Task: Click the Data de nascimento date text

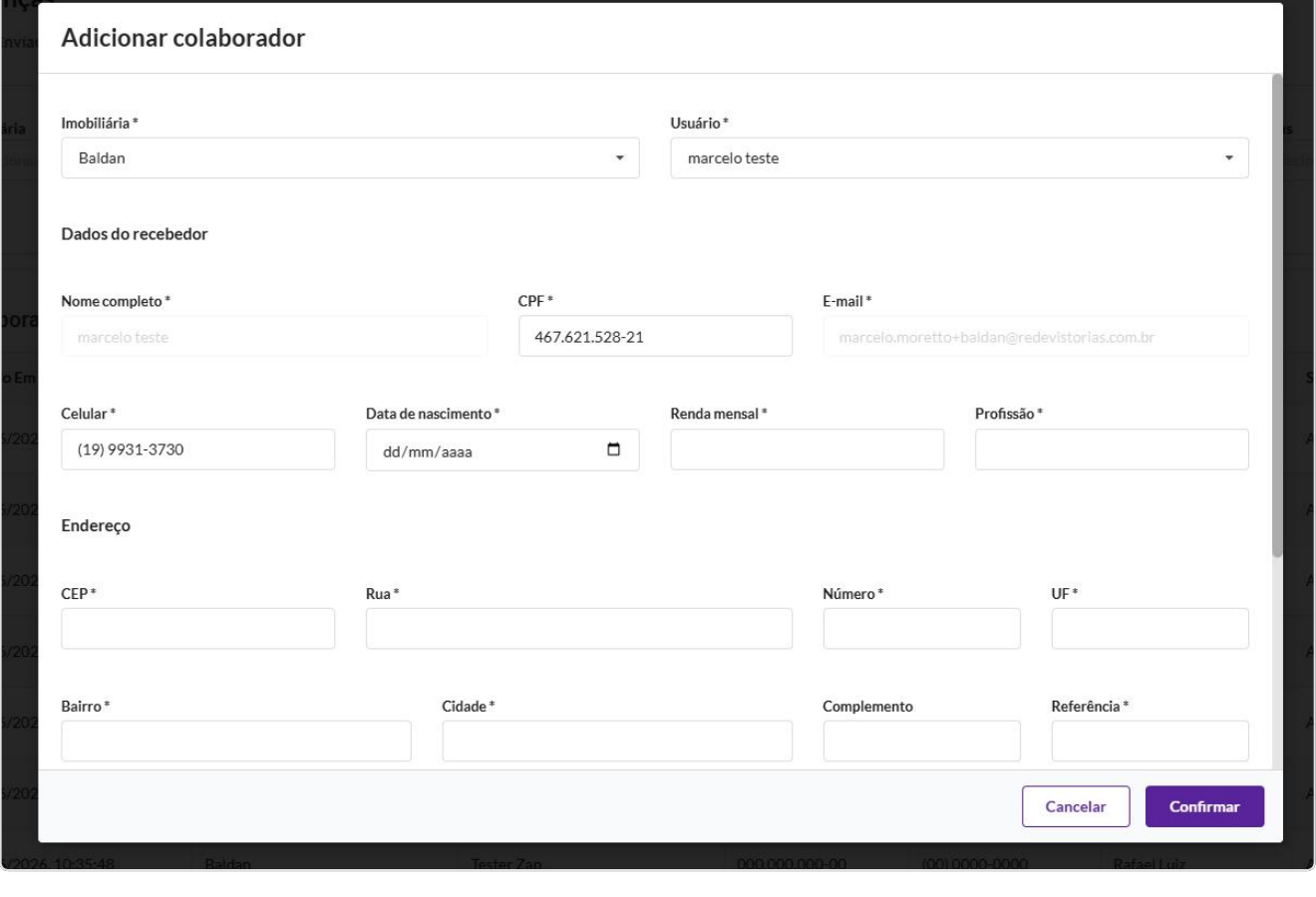Action: coord(428,451)
